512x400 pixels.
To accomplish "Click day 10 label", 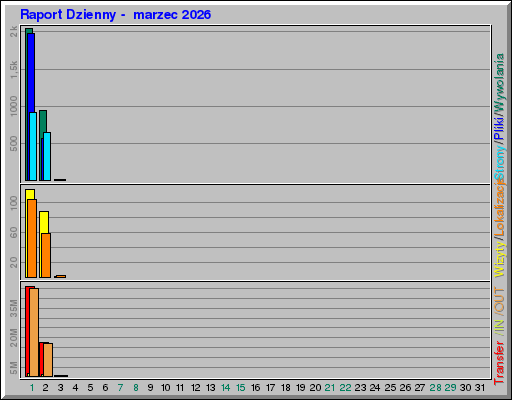I will 166,388.
